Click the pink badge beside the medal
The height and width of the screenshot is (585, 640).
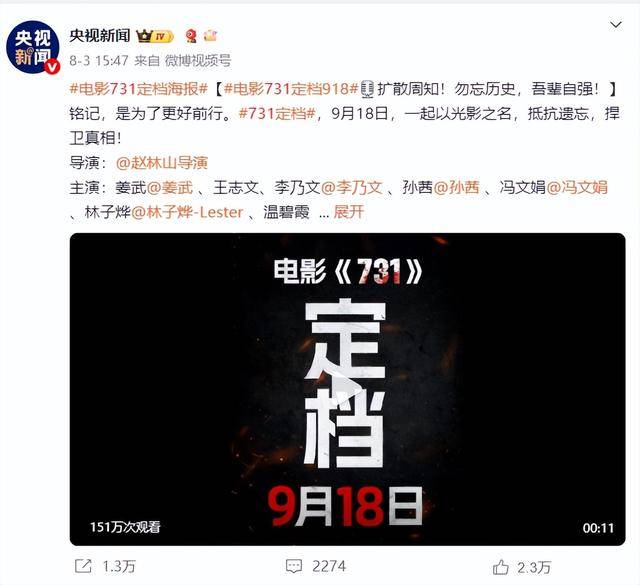tap(211, 36)
